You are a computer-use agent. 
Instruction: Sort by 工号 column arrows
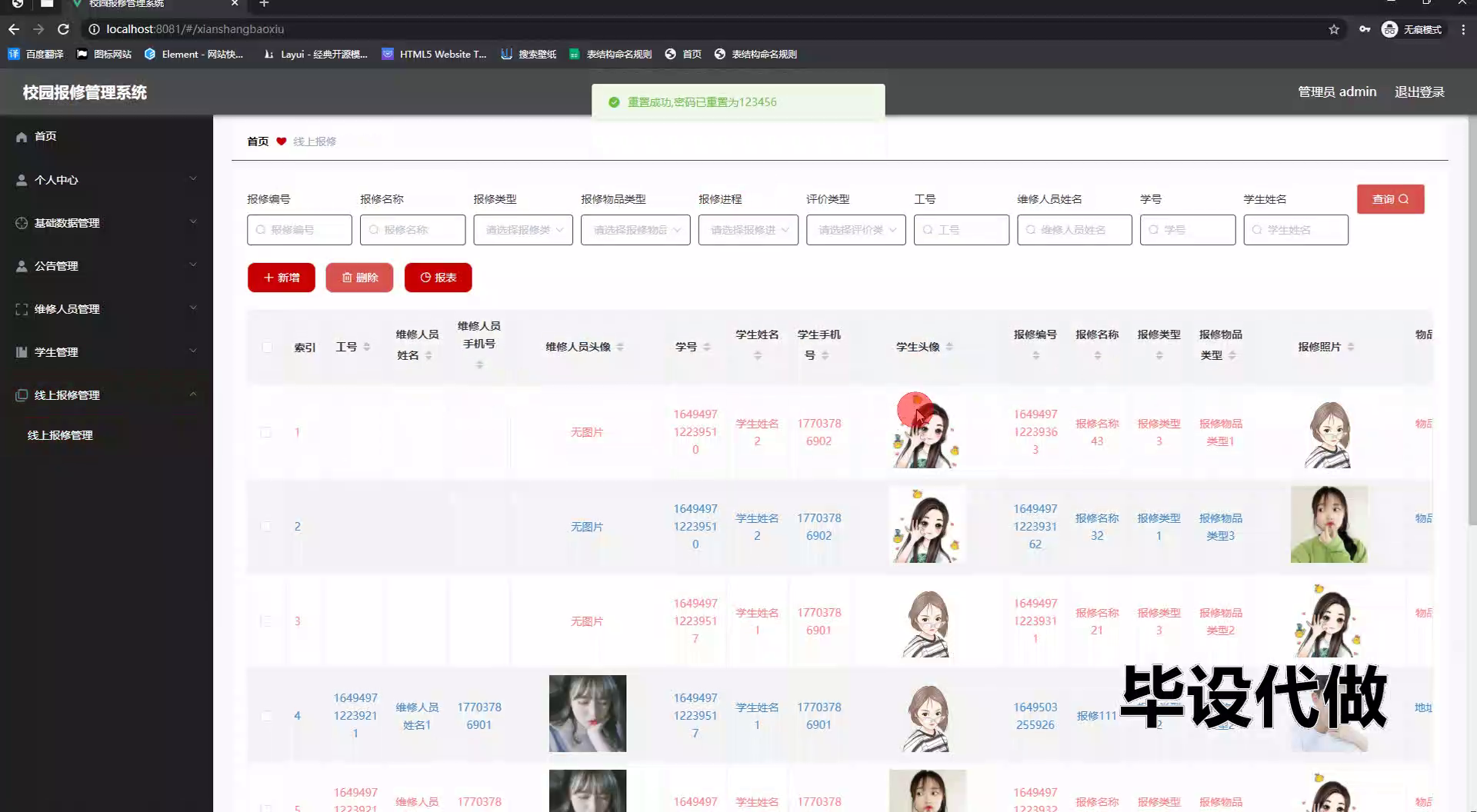point(367,347)
